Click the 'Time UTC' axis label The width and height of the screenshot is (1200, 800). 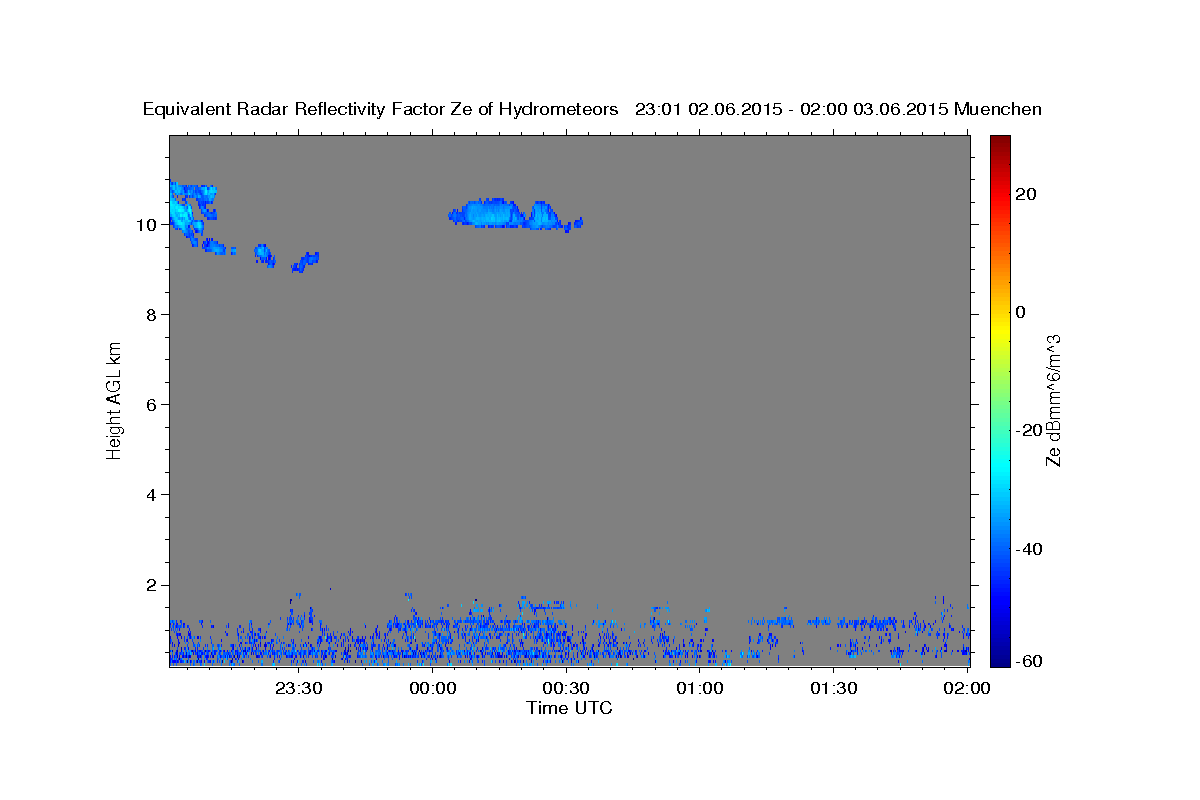[x=569, y=708]
